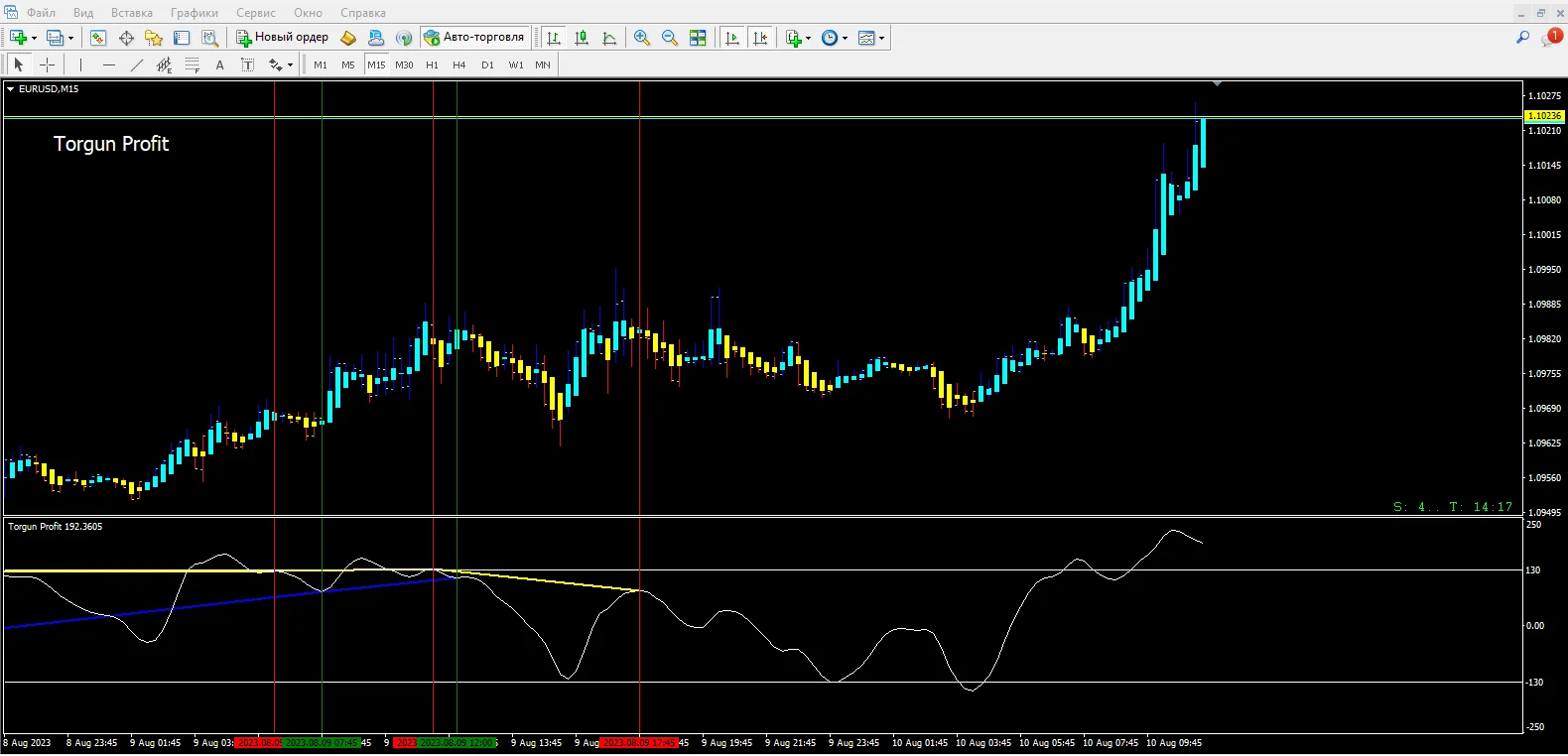Viewport: 1568px width, 756px height.
Task: Select the text 'A' tool
Action: pos(219,64)
